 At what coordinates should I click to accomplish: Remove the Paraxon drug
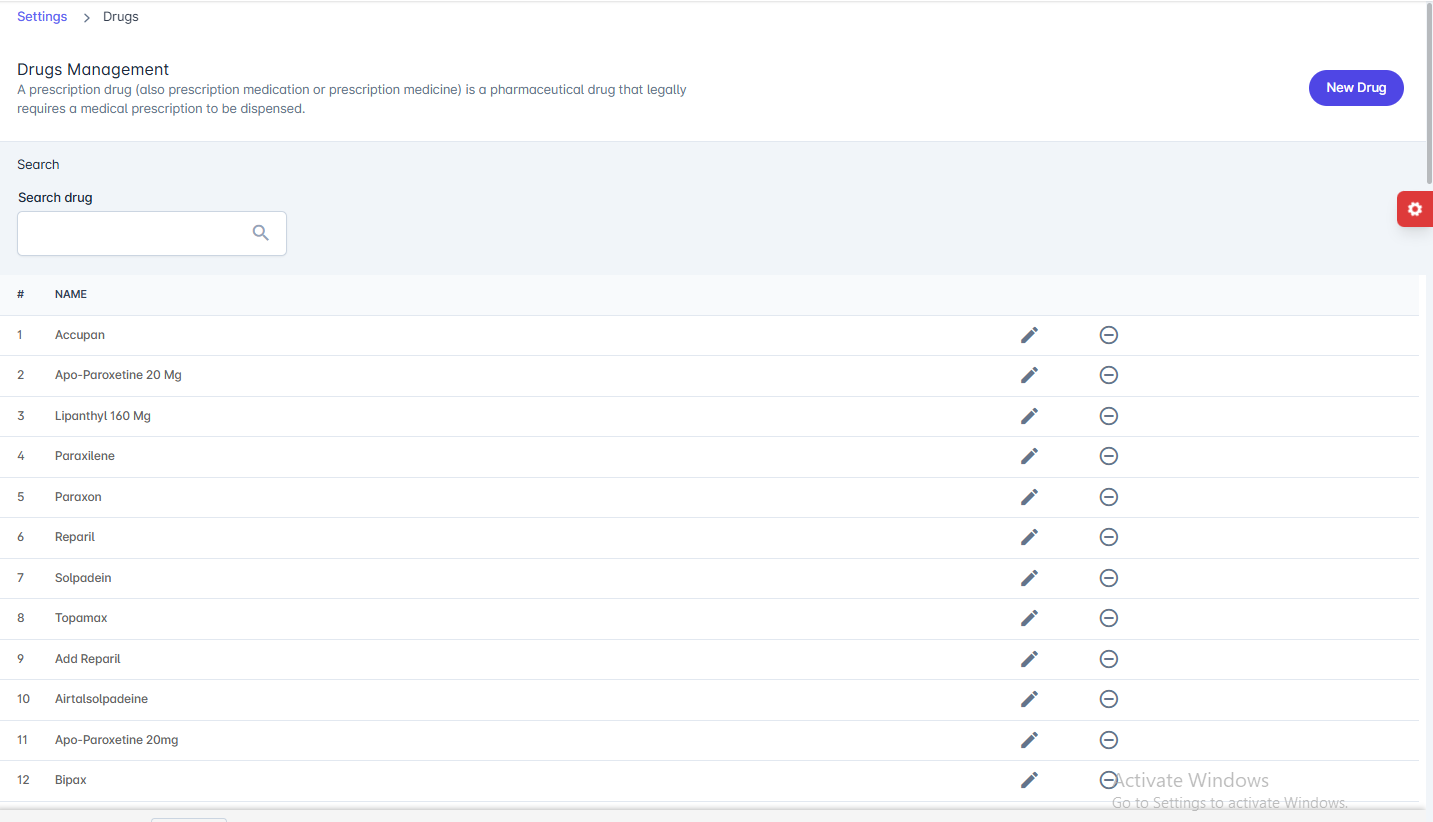point(1108,497)
